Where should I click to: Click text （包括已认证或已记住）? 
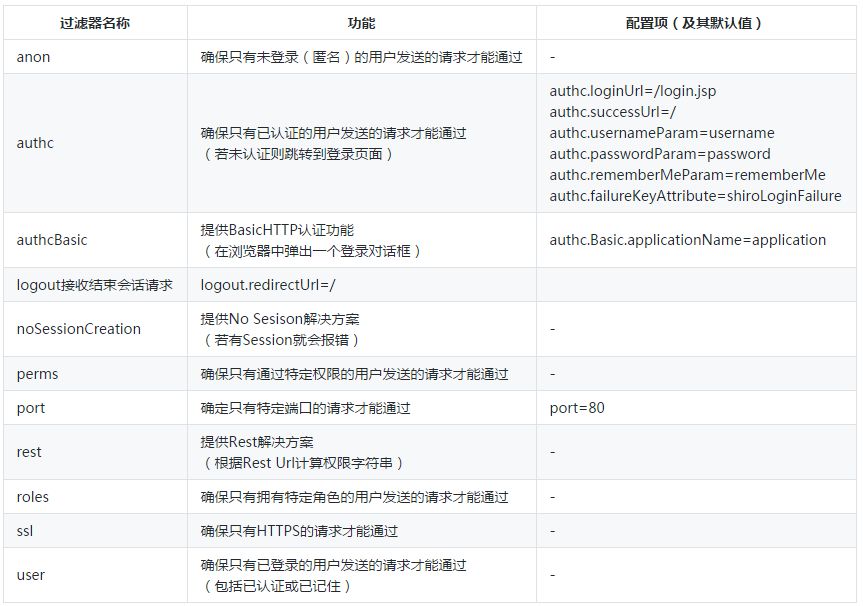tap(277, 586)
